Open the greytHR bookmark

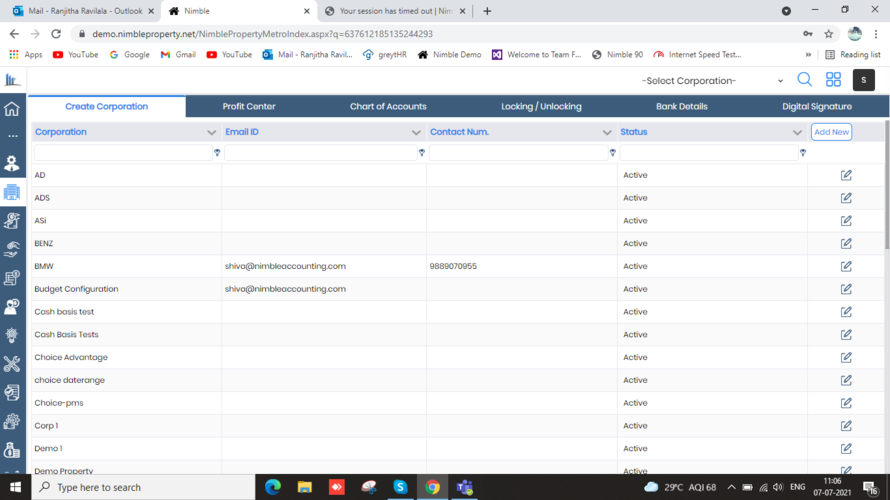(385, 54)
